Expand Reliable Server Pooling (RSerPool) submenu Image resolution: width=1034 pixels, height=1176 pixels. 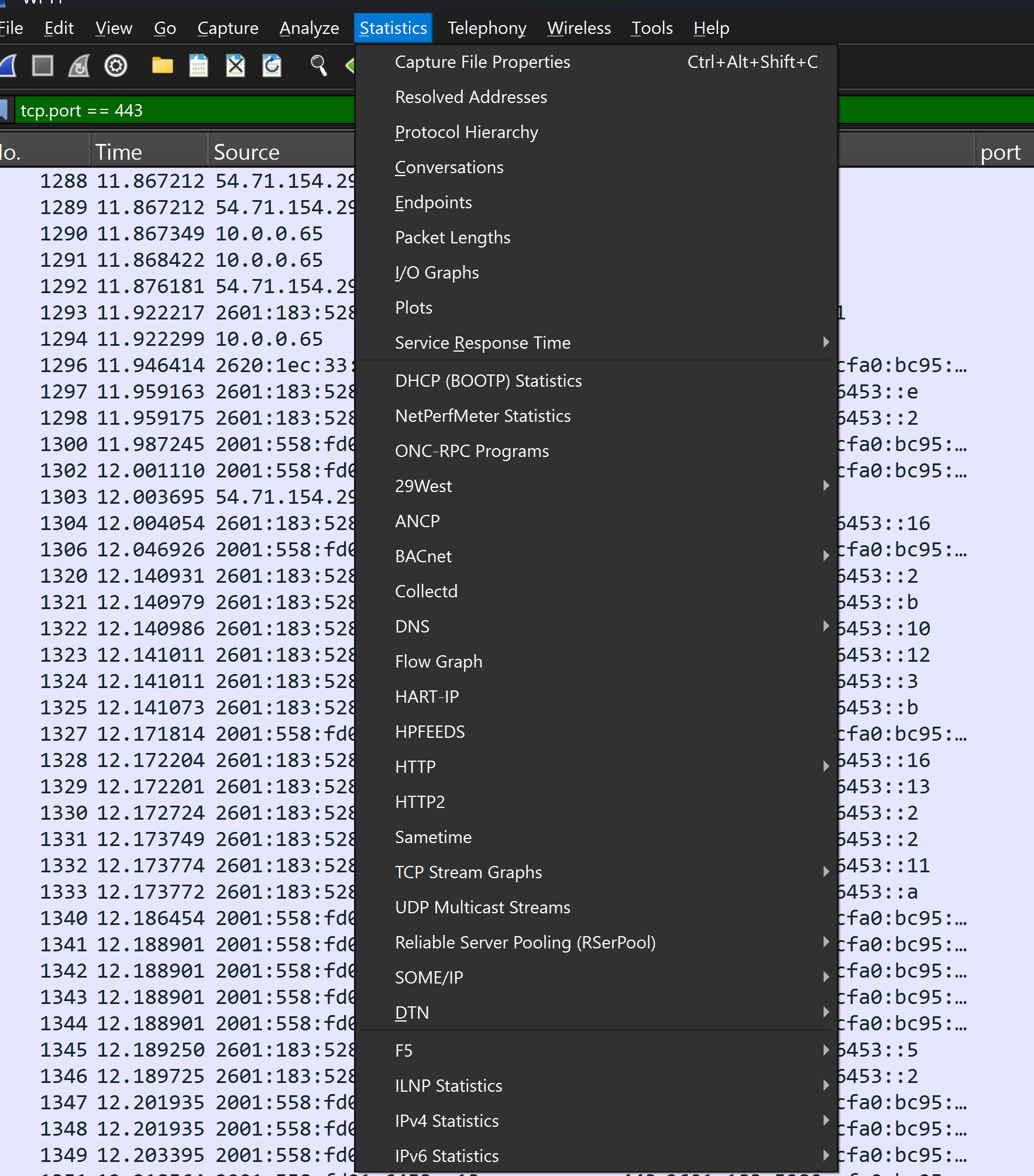pos(596,943)
